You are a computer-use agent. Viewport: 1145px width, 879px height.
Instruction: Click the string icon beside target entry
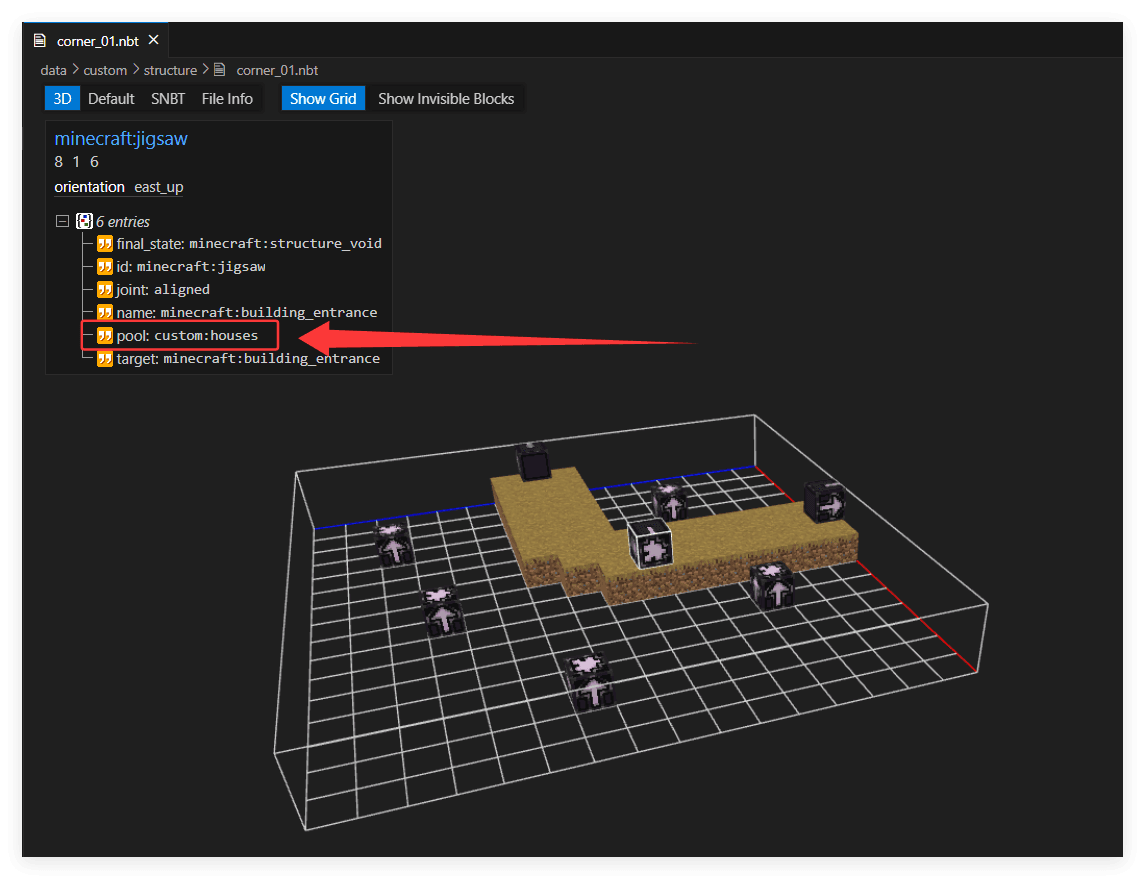(x=105, y=358)
